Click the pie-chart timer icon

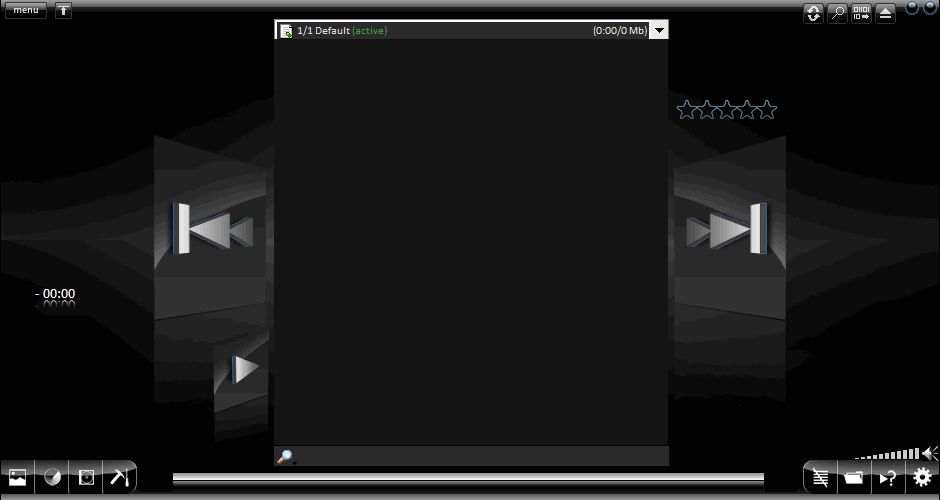[52, 477]
